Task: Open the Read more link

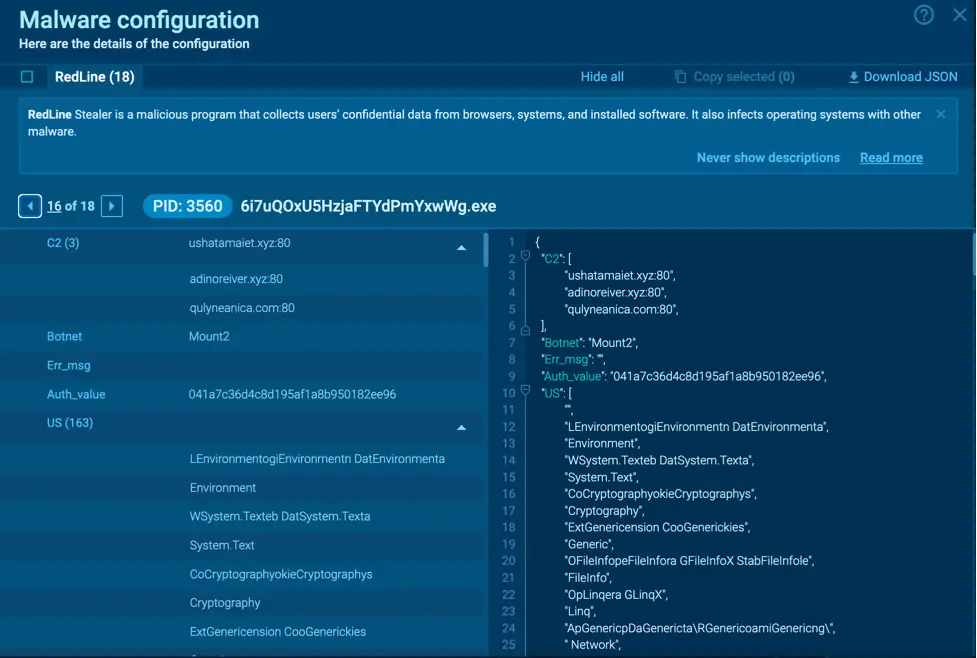Action: pyautogui.click(x=891, y=158)
